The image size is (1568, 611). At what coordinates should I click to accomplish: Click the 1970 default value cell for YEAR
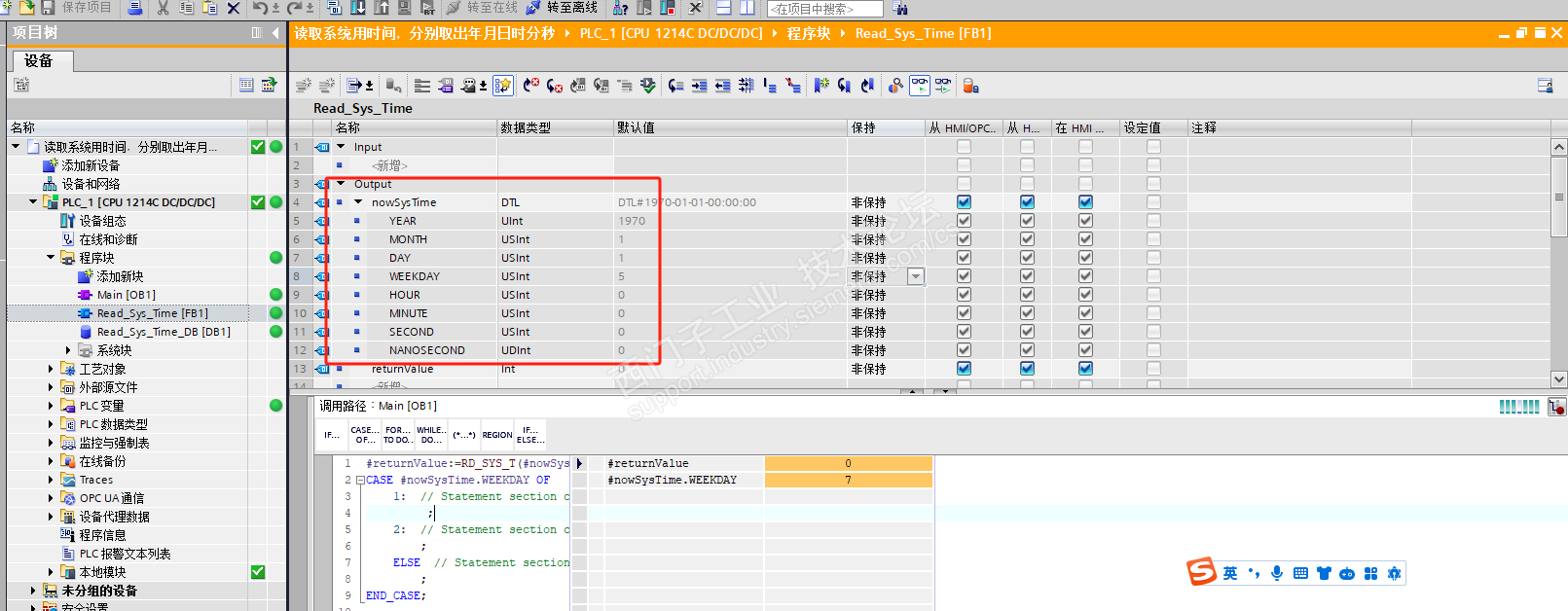click(x=730, y=221)
